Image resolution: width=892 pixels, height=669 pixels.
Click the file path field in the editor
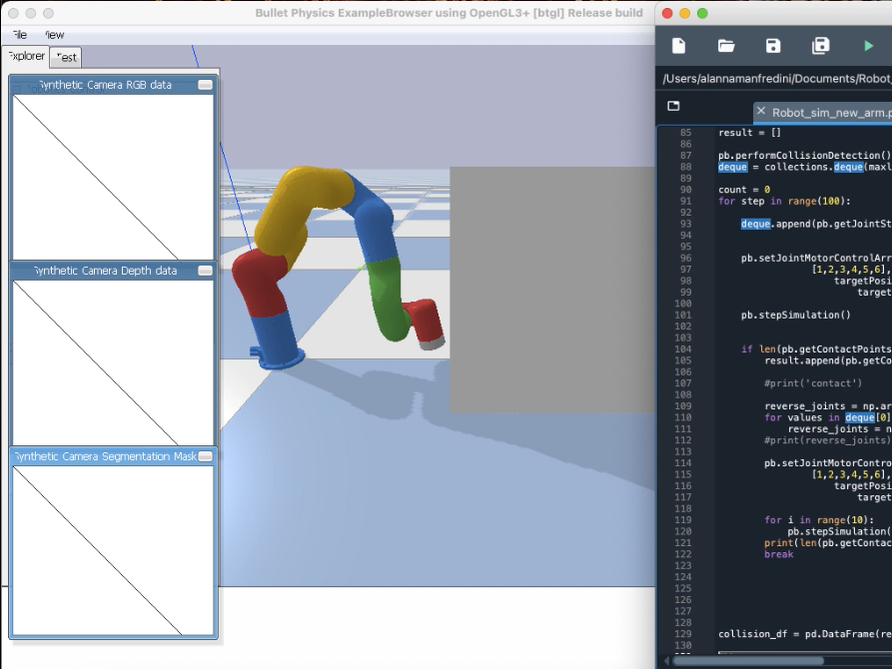pos(776,78)
